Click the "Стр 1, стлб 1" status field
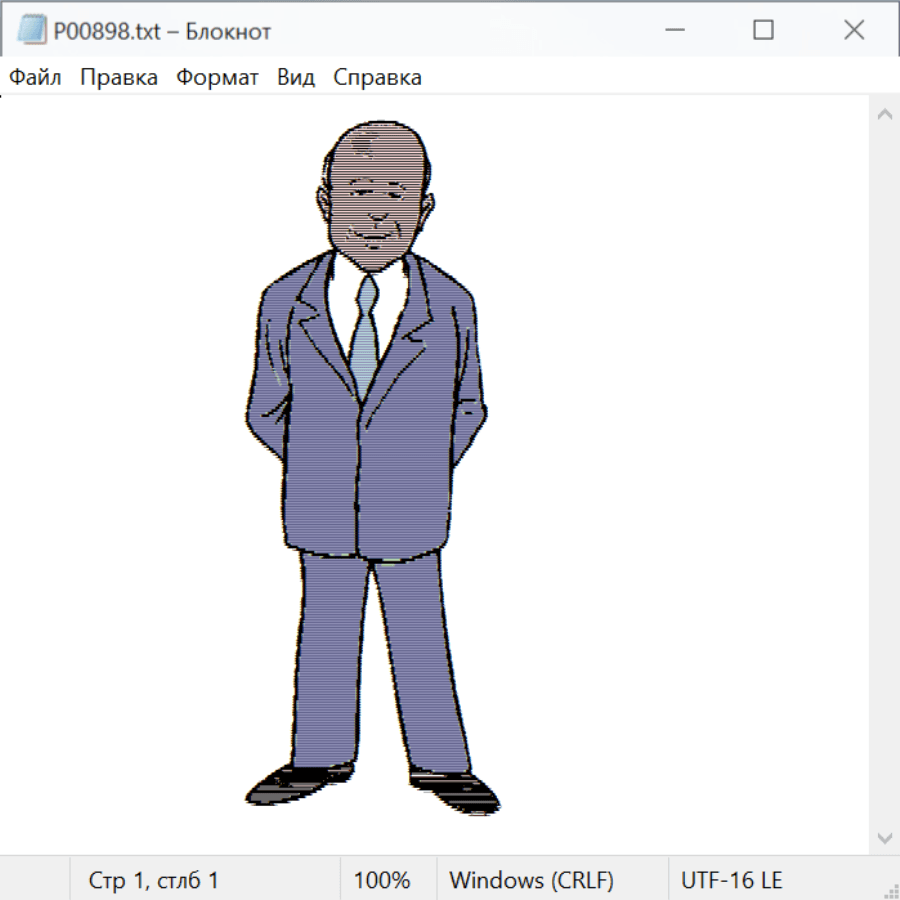900x900 pixels. click(x=154, y=880)
